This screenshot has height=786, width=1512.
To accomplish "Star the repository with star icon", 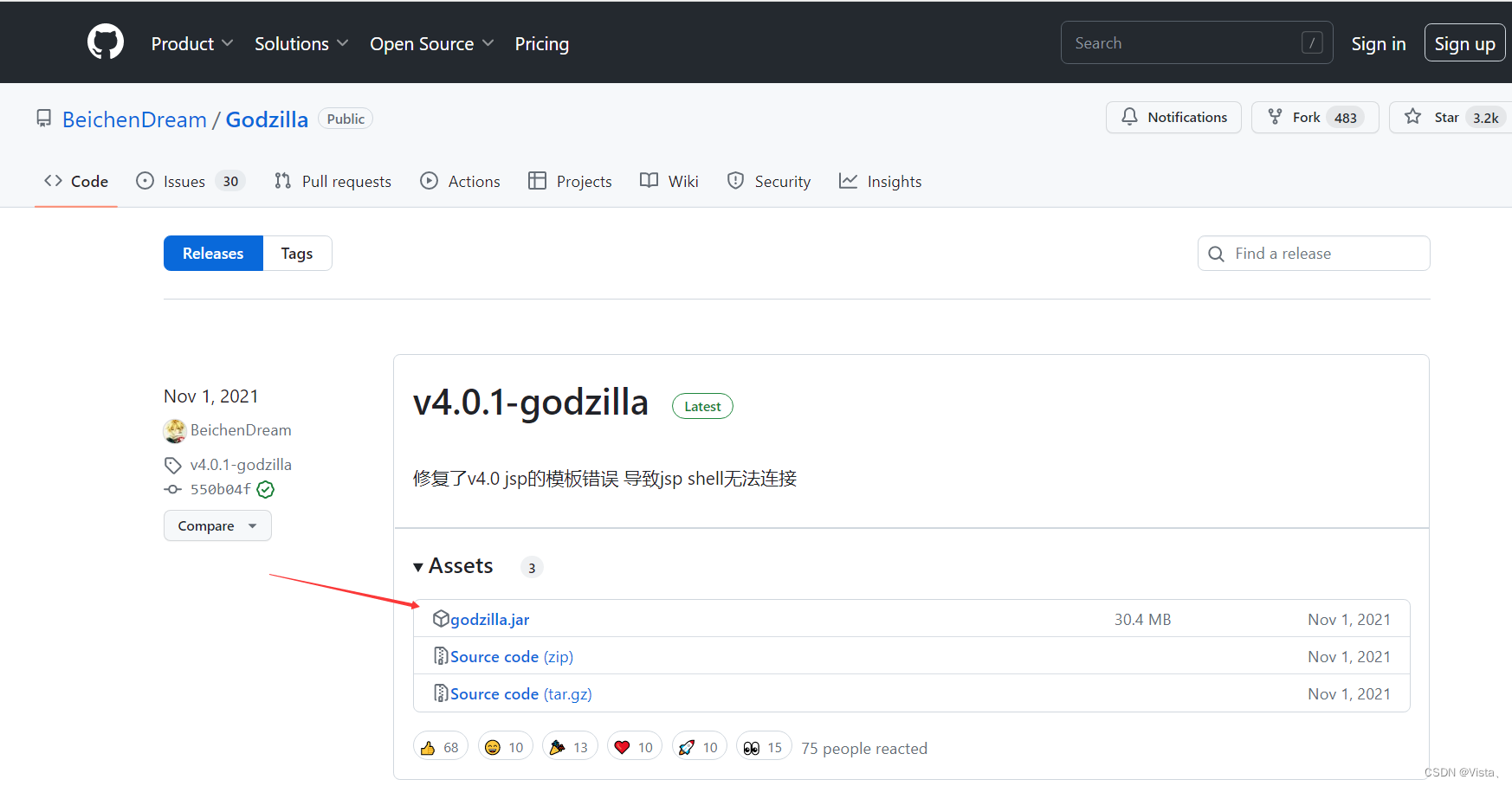I will pyautogui.click(x=1413, y=116).
